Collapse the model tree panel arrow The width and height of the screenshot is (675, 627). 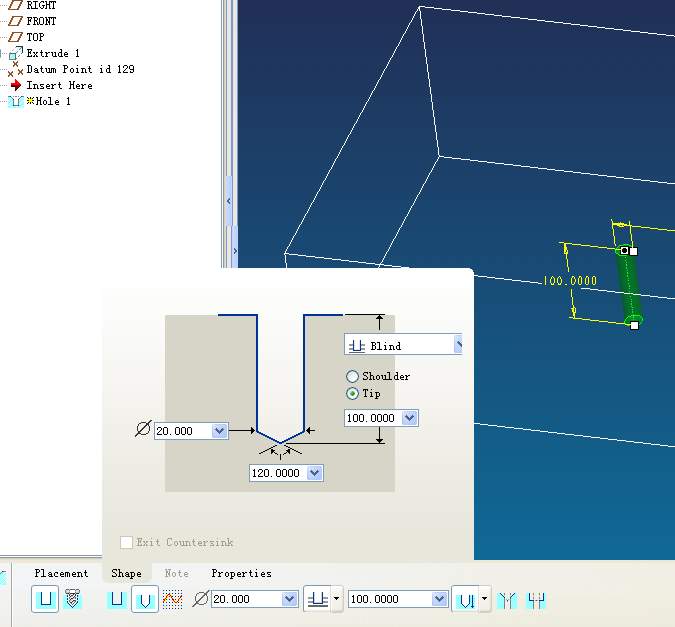229,201
